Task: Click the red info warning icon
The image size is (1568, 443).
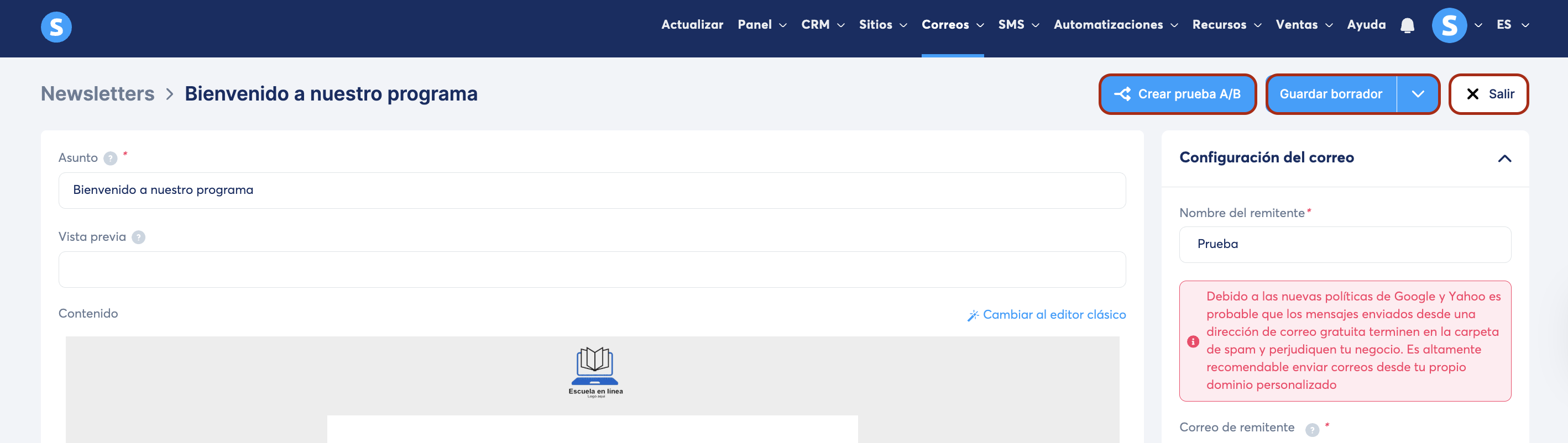Action: (1193, 341)
